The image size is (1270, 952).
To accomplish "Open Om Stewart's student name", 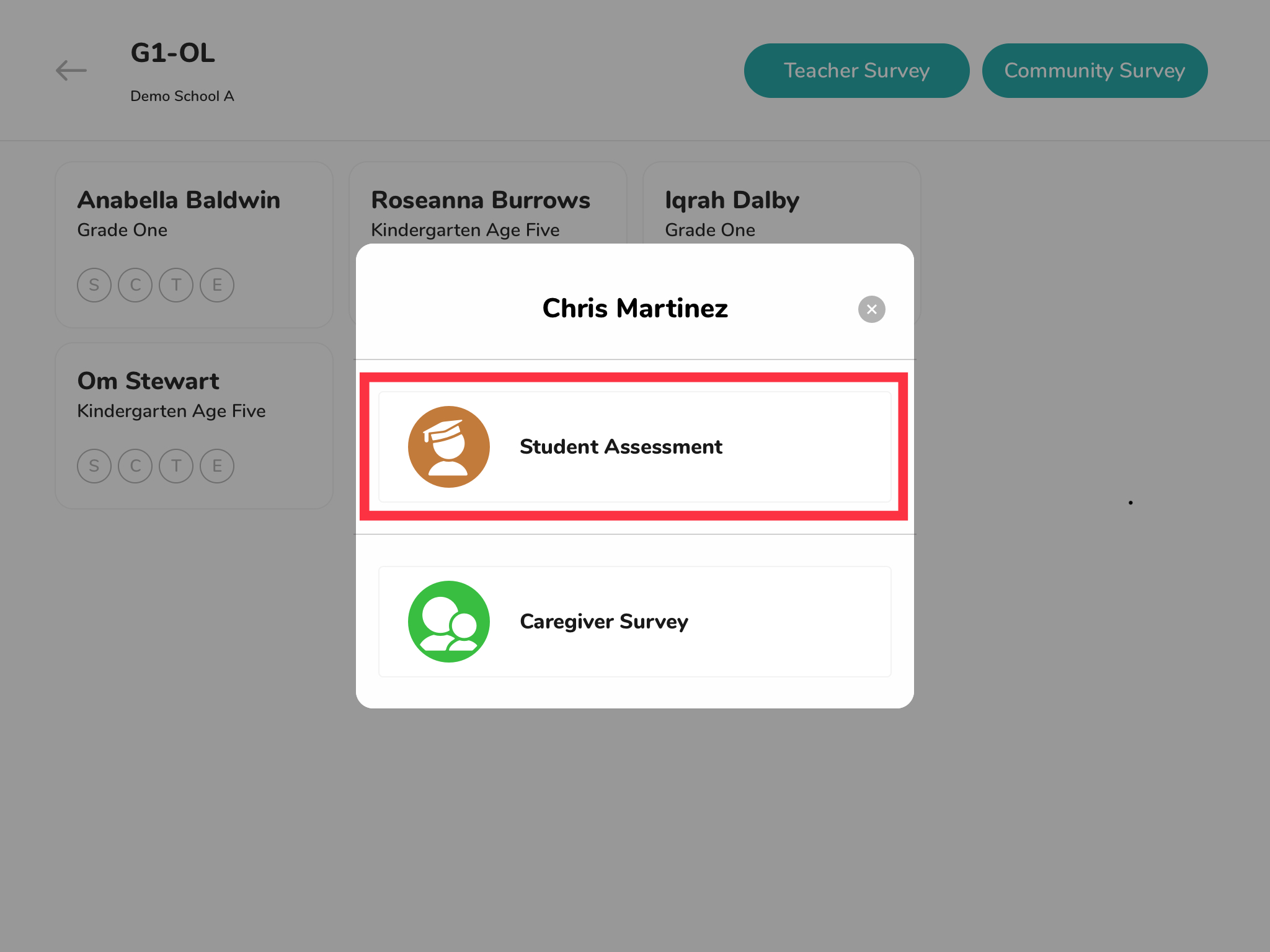I will click(x=148, y=381).
